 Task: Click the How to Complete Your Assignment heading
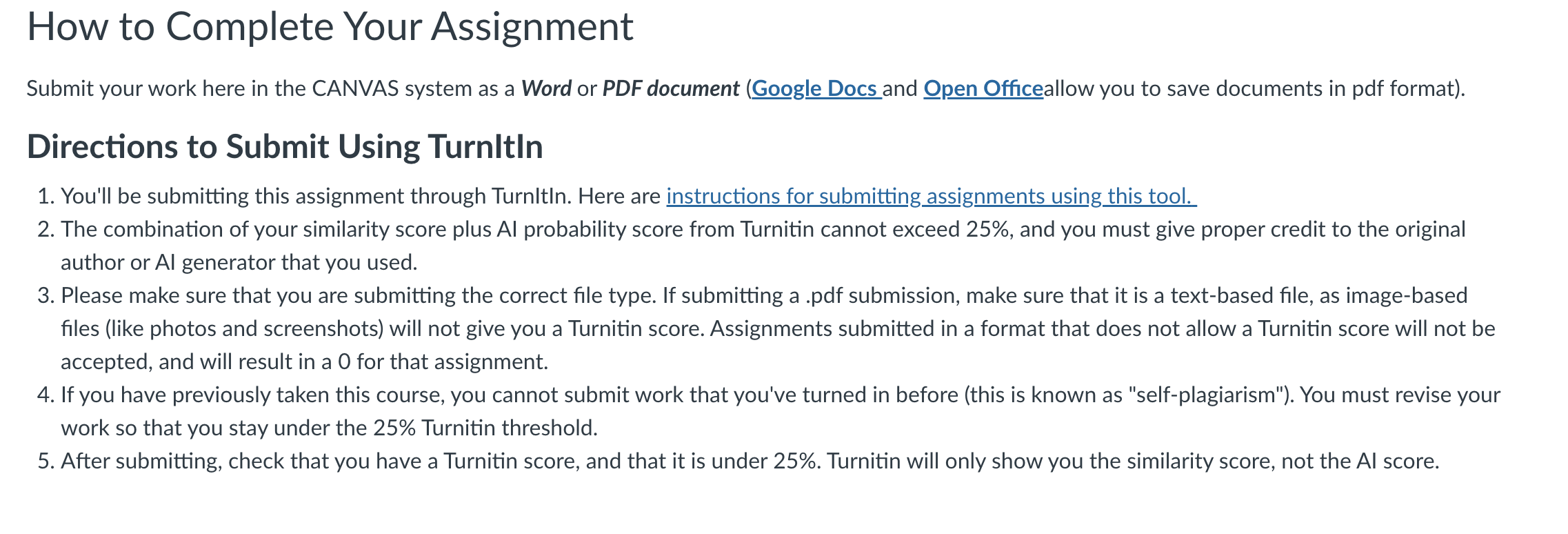point(330,26)
